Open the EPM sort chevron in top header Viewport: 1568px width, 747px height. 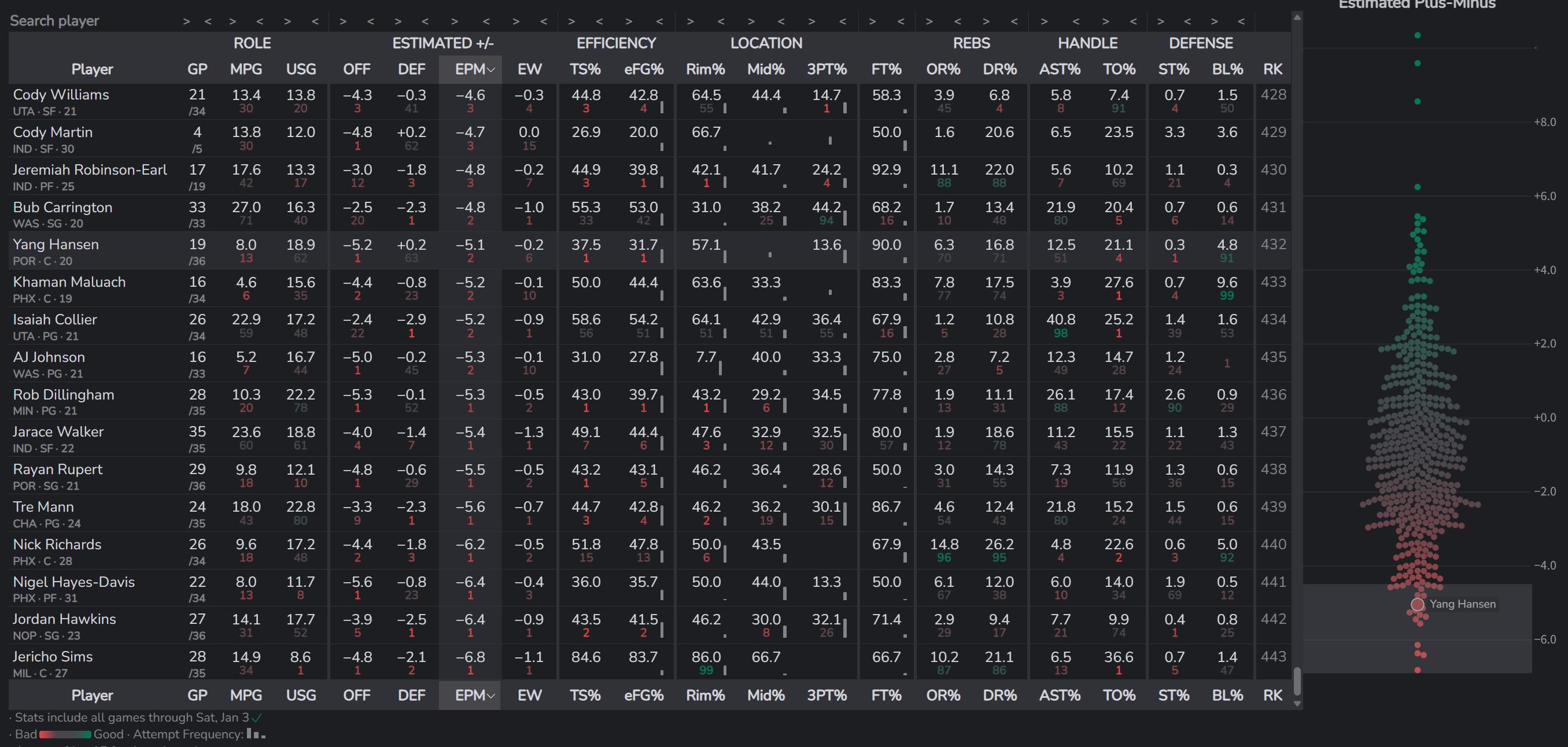pos(491,70)
